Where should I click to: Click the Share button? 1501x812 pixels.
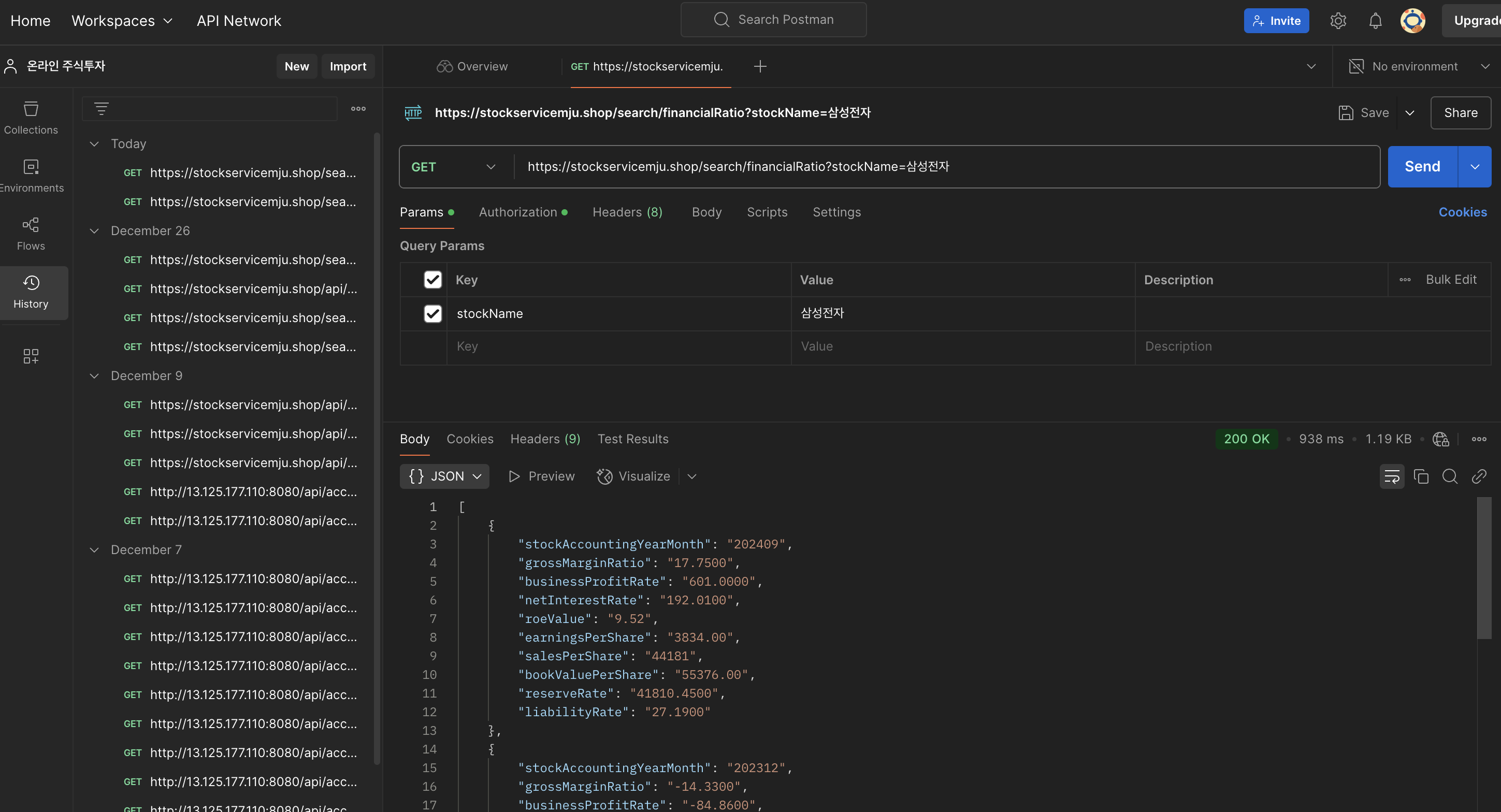[x=1460, y=113]
